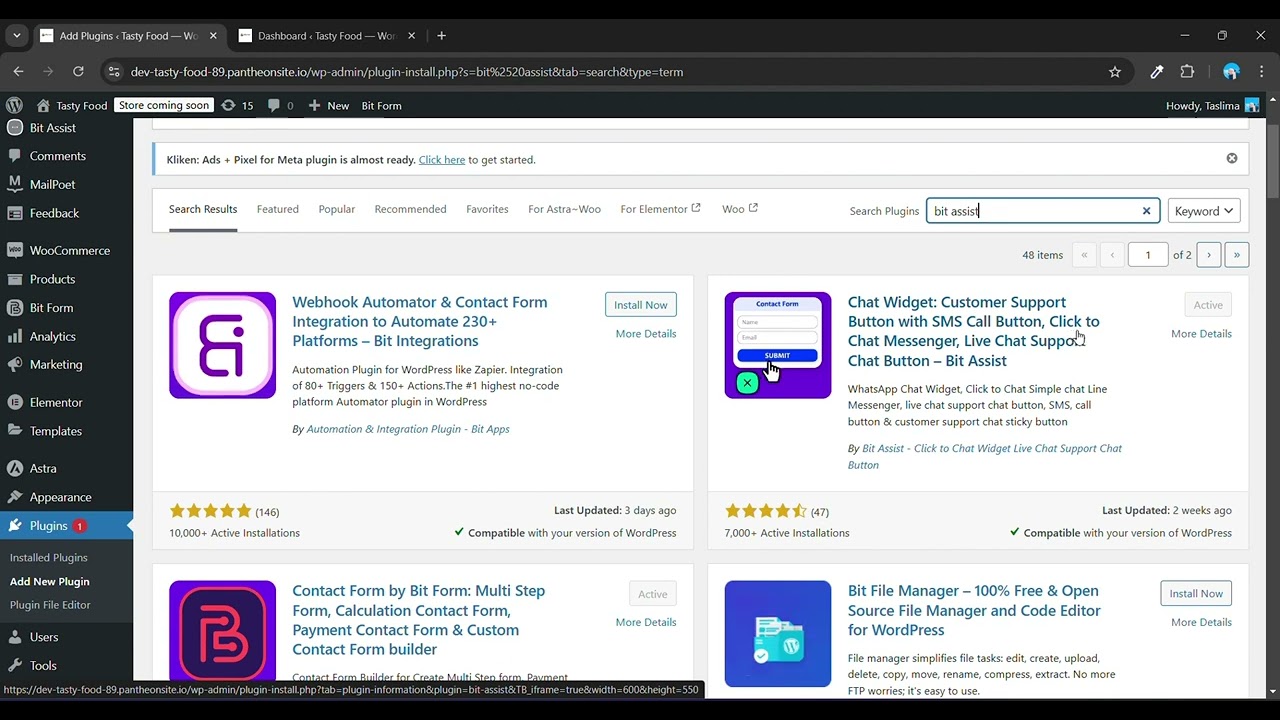
Task: Open the WooCommerce sidebar menu
Action: 66,250
